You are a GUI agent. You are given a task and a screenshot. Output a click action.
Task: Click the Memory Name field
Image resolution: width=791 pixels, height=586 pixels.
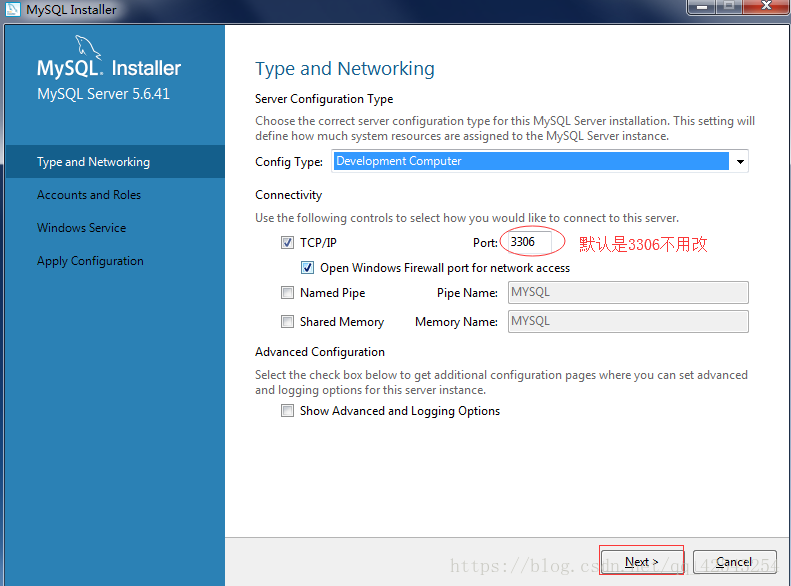pos(628,321)
